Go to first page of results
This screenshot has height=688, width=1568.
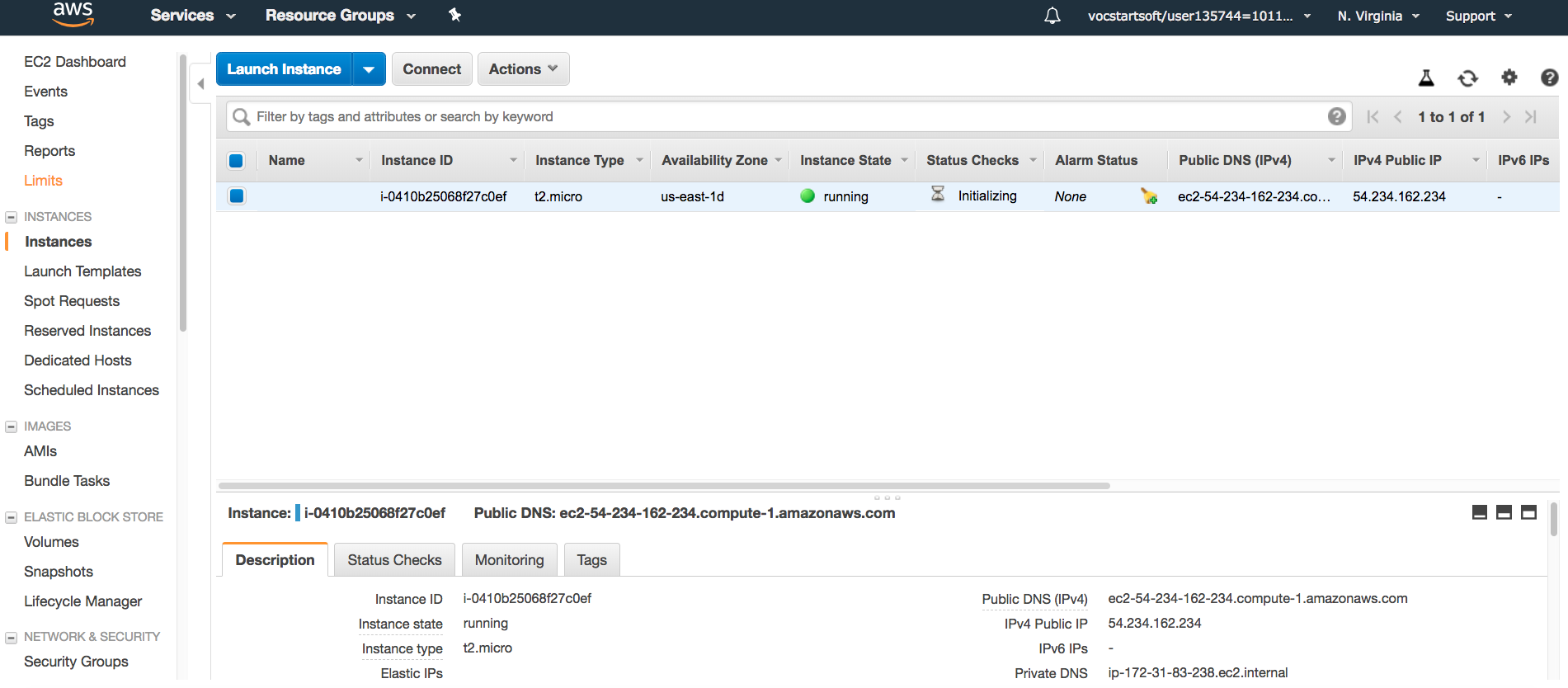tap(1373, 117)
